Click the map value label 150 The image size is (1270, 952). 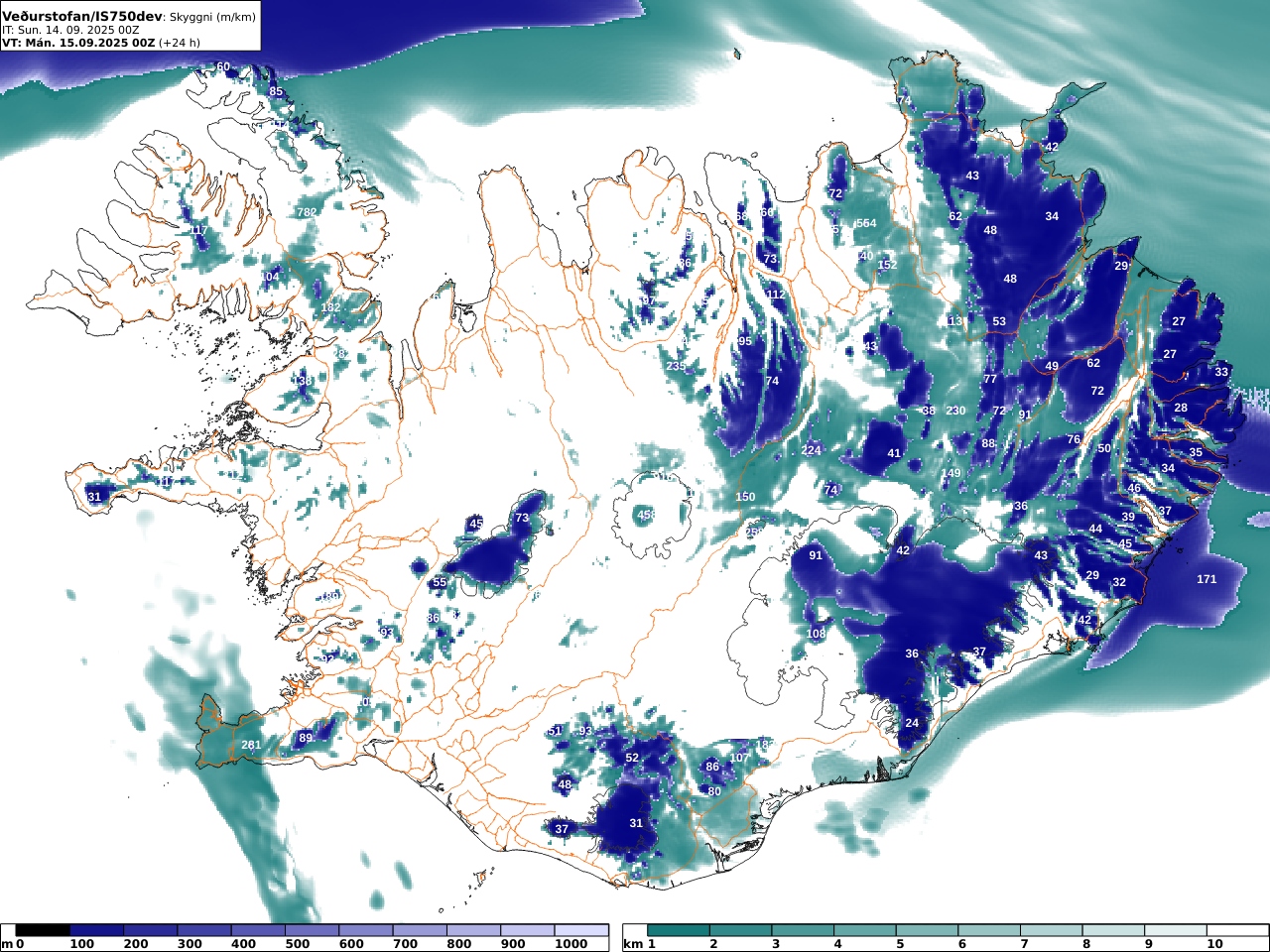[x=745, y=497]
